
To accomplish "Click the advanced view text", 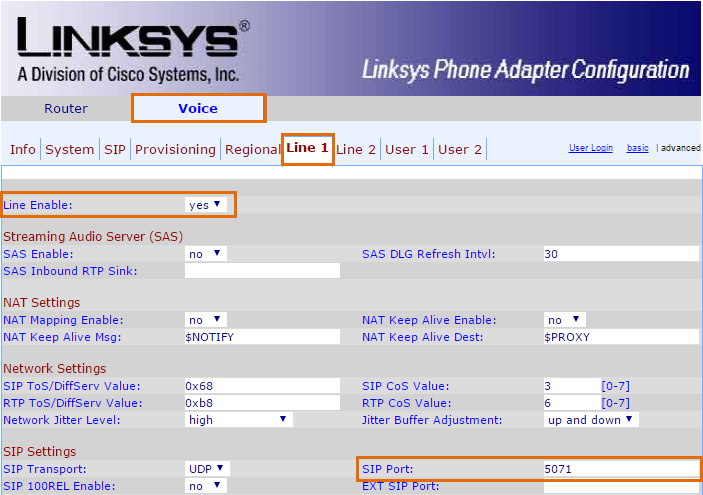I will coord(680,148).
